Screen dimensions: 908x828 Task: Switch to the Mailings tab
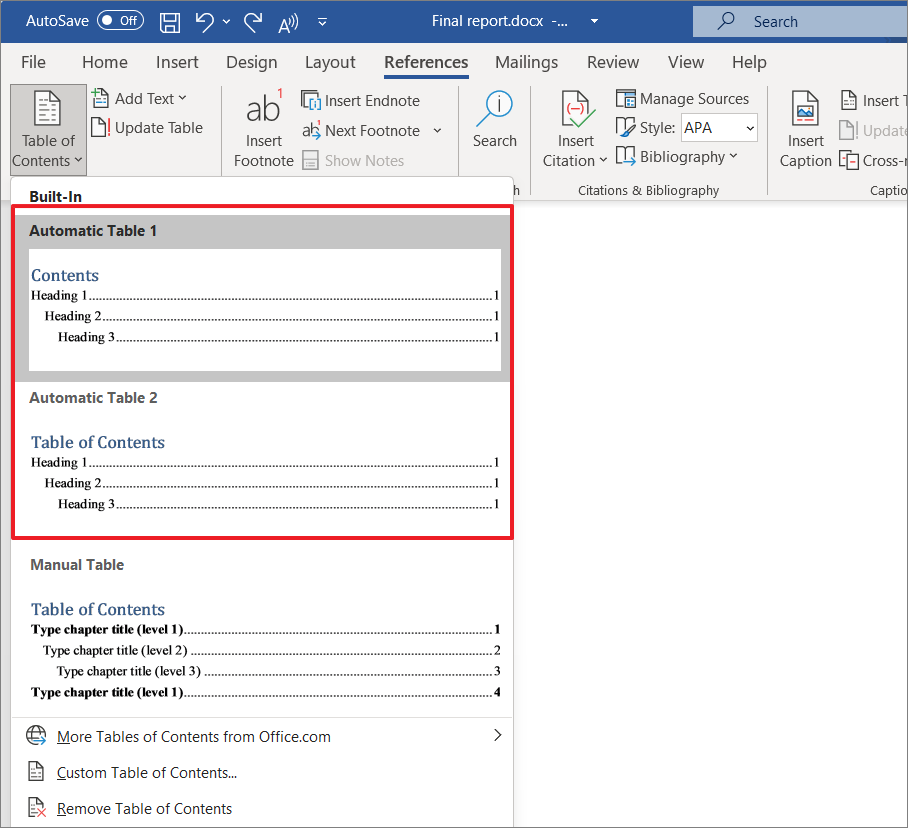coord(526,62)
